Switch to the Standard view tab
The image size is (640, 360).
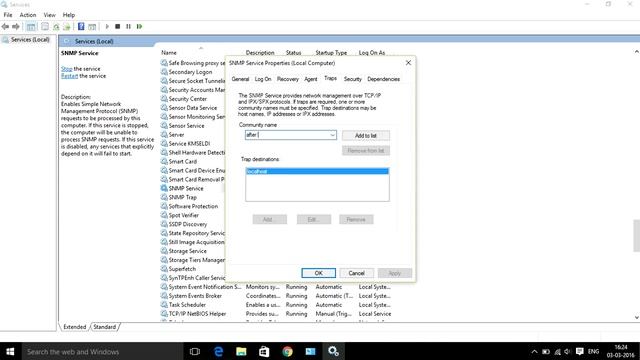(x=104, y=327)
